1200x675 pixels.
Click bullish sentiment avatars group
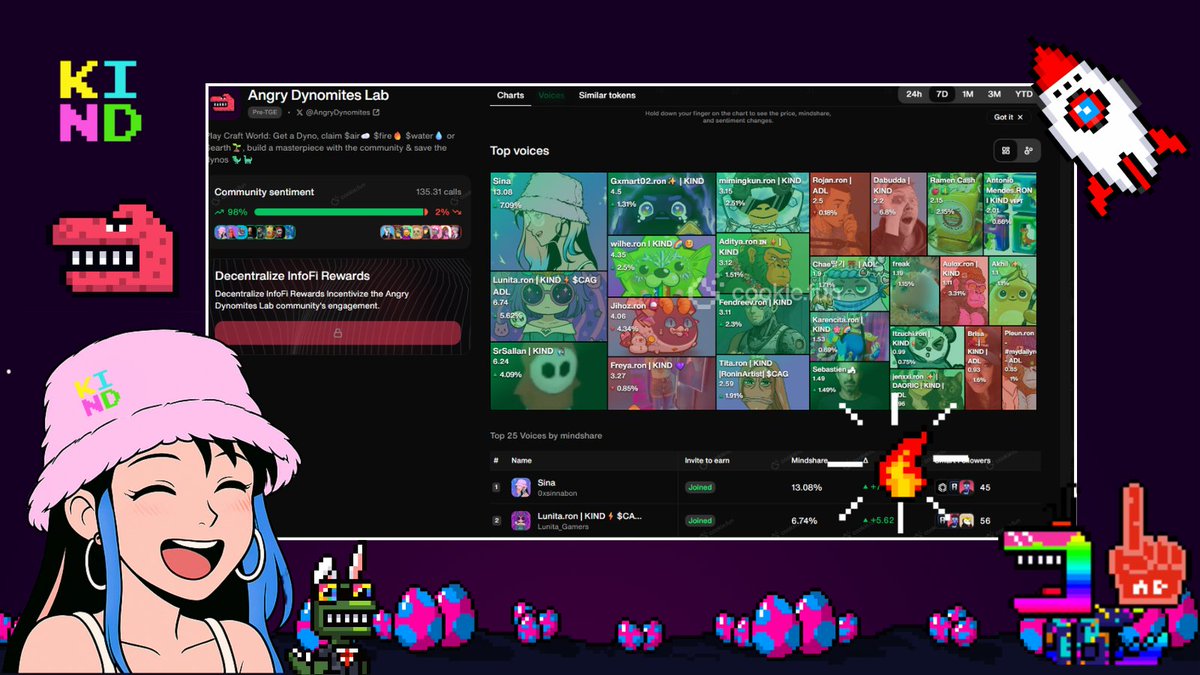tap(255, 232)
